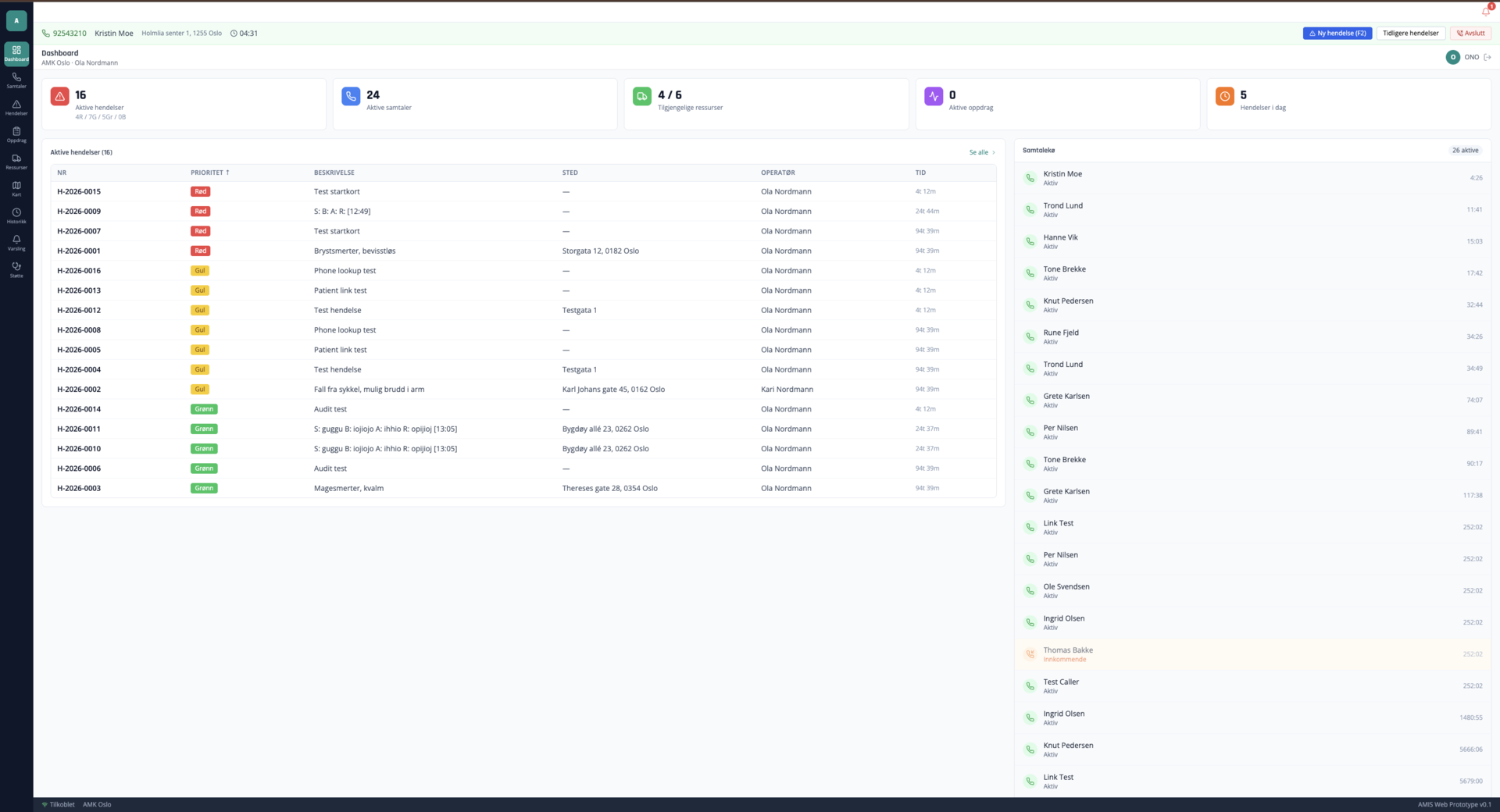Open incident row H-2026-0001

click(523, 251)
